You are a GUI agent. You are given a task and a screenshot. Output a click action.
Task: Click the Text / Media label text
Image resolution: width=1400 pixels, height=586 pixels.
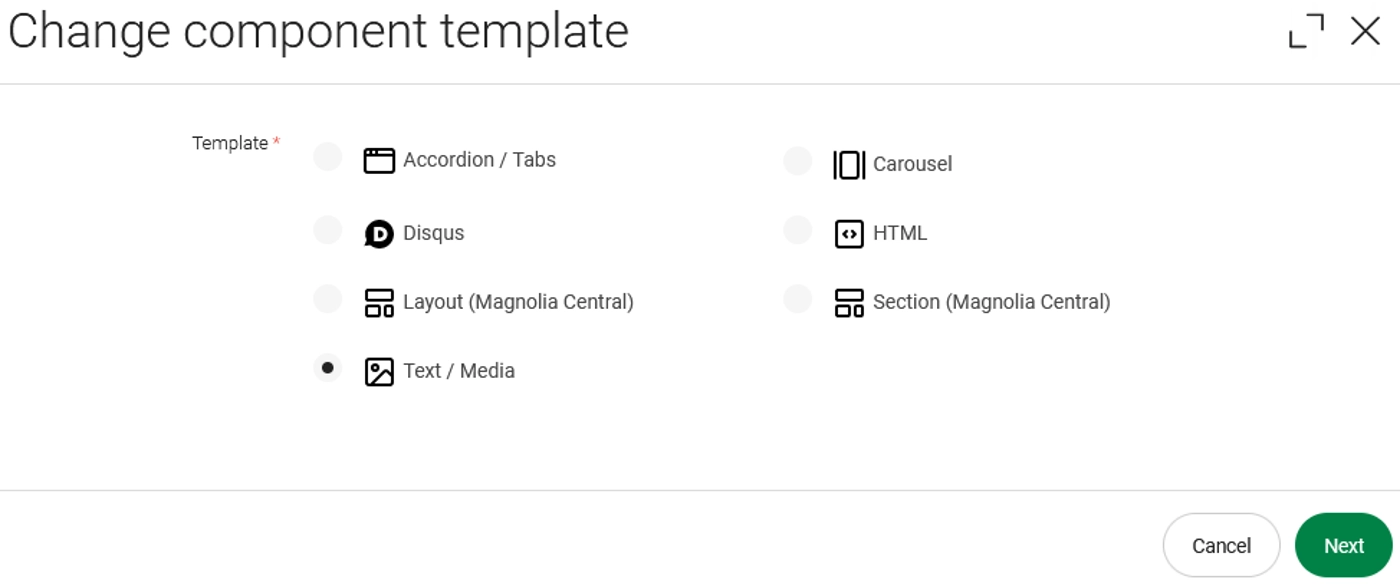[x=459, y=371]
